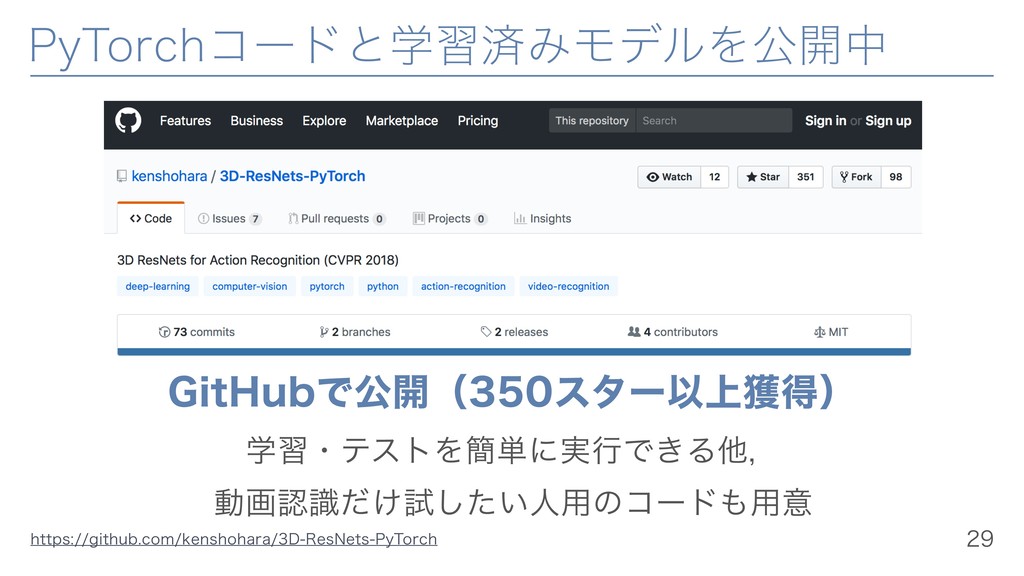This screenshot has width=1024, height=576.
Task: Select the action-recognition topic tag
Action: 463,286
